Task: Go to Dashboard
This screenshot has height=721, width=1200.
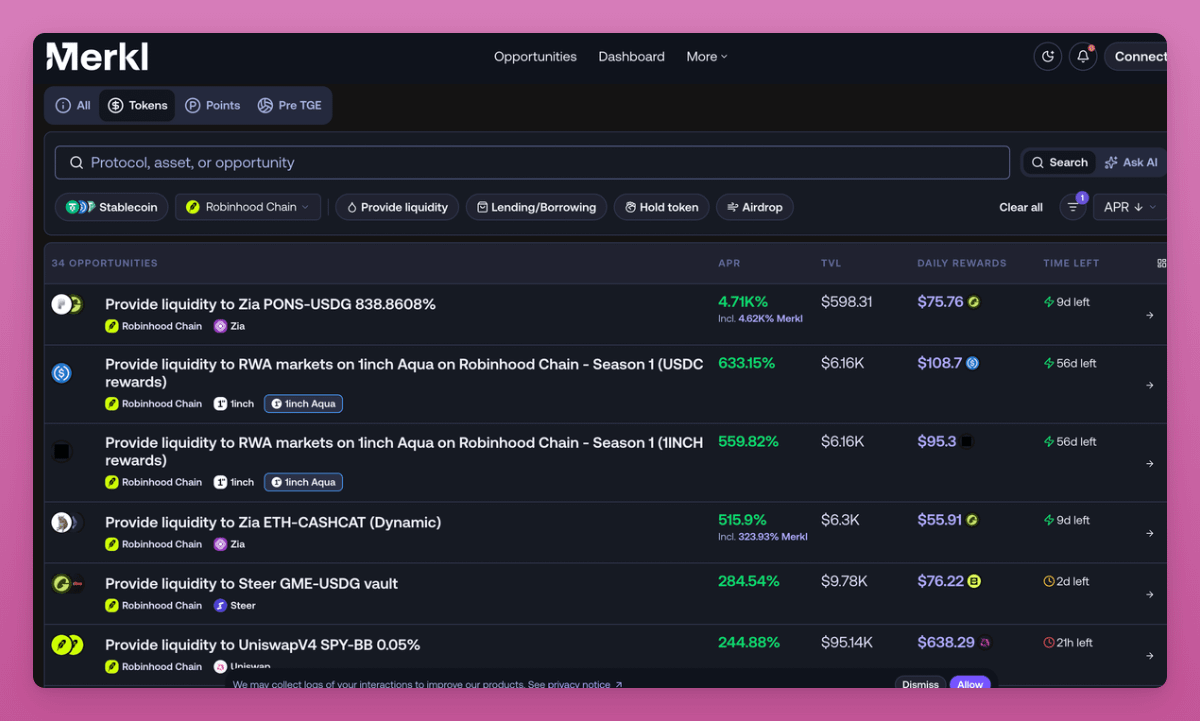Action: click(x=631, y=57)
